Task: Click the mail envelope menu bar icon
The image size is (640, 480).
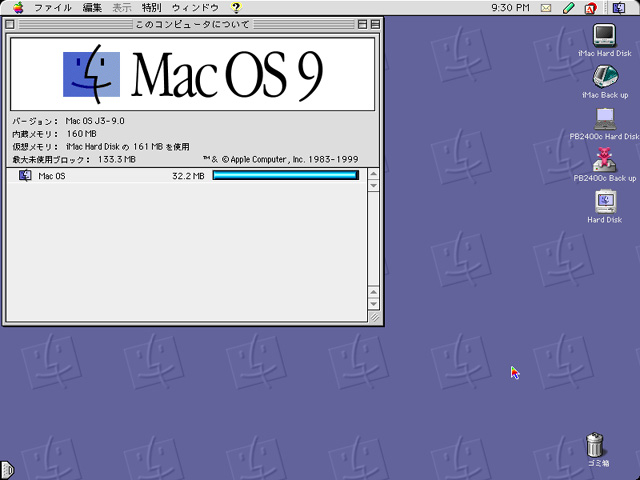Action: coord(546,8)
